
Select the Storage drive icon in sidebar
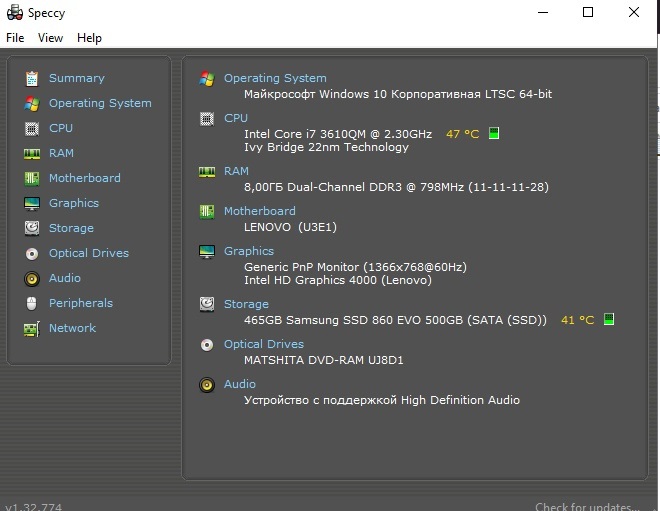[x=31, y=228]
